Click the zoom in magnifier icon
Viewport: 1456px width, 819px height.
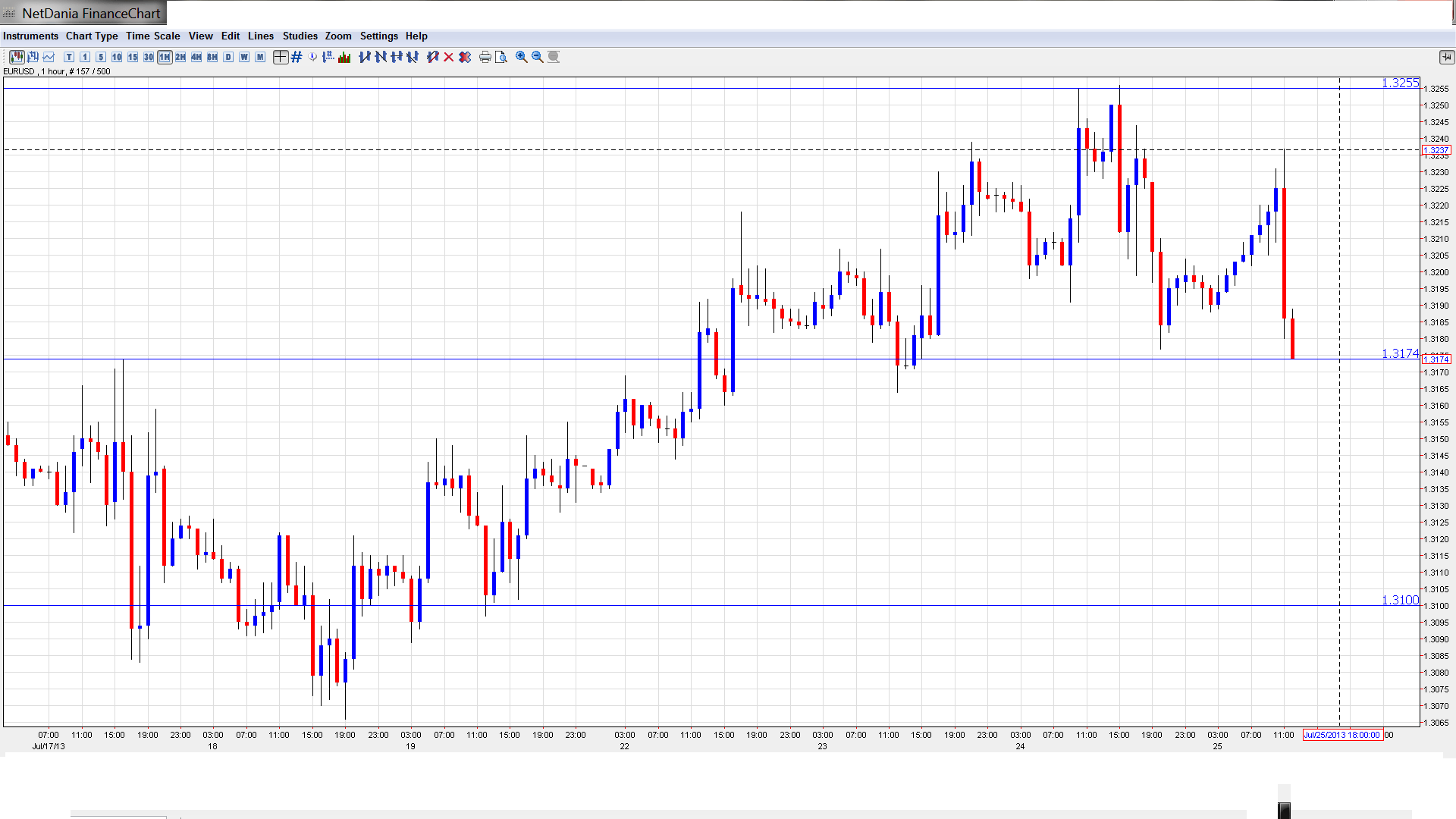[522, 57]
